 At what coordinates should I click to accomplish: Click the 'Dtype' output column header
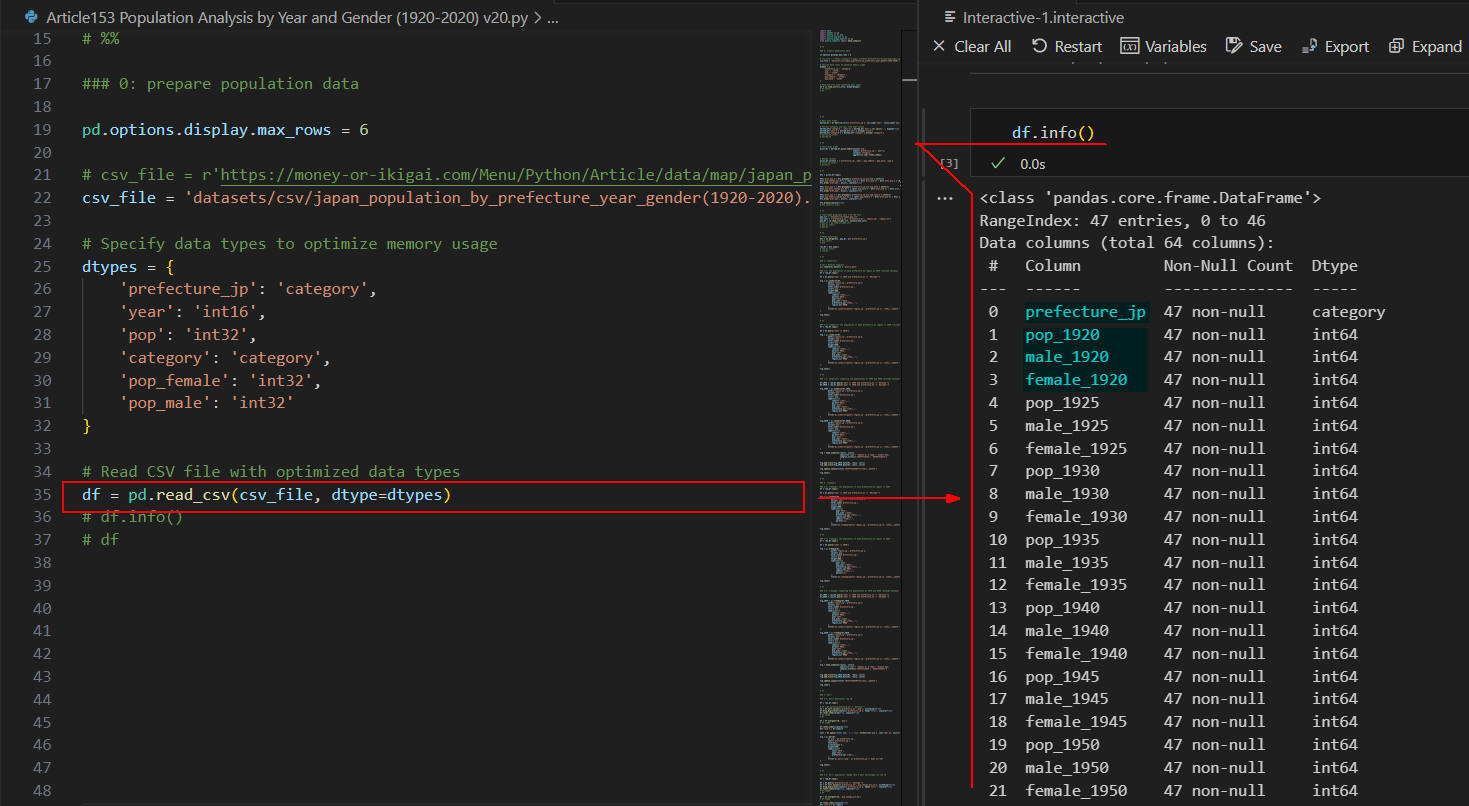(x=1335, y=266)
